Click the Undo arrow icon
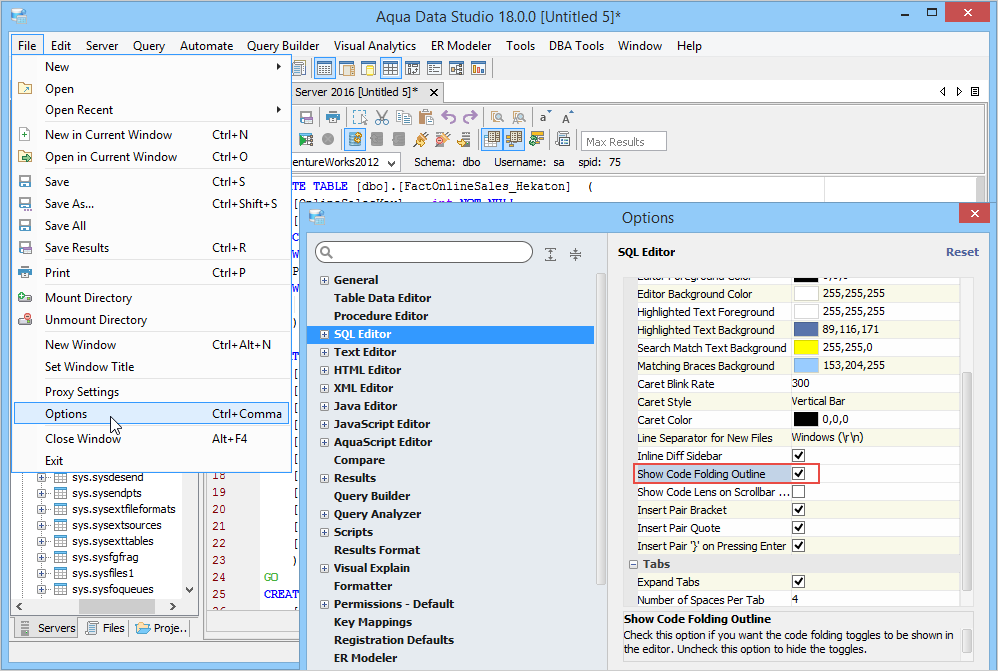 pos(449,117)
